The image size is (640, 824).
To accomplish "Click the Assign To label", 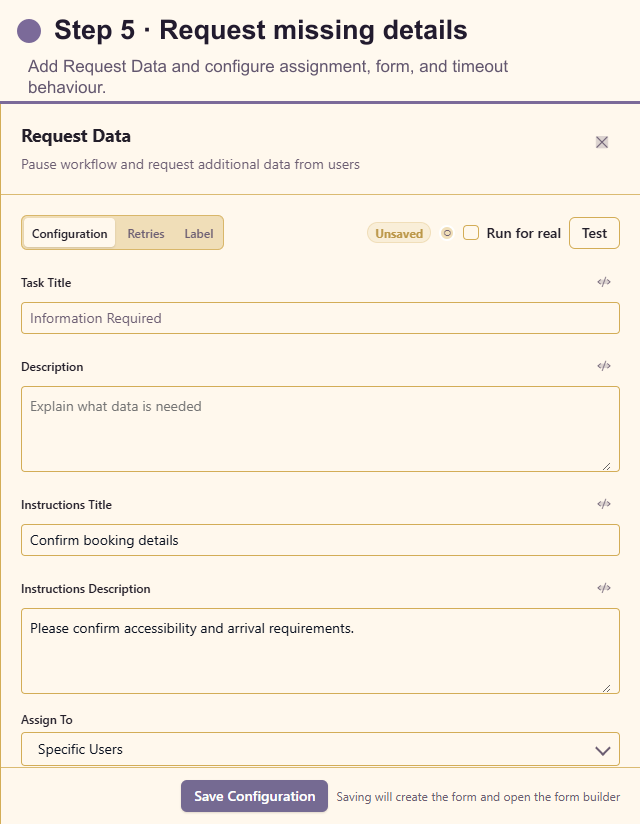I will [x=47, y=720].
